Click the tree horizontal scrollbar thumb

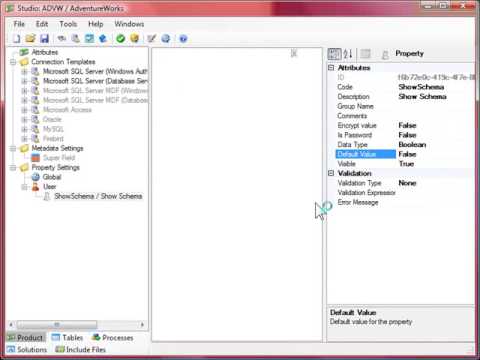pos(57,324)
